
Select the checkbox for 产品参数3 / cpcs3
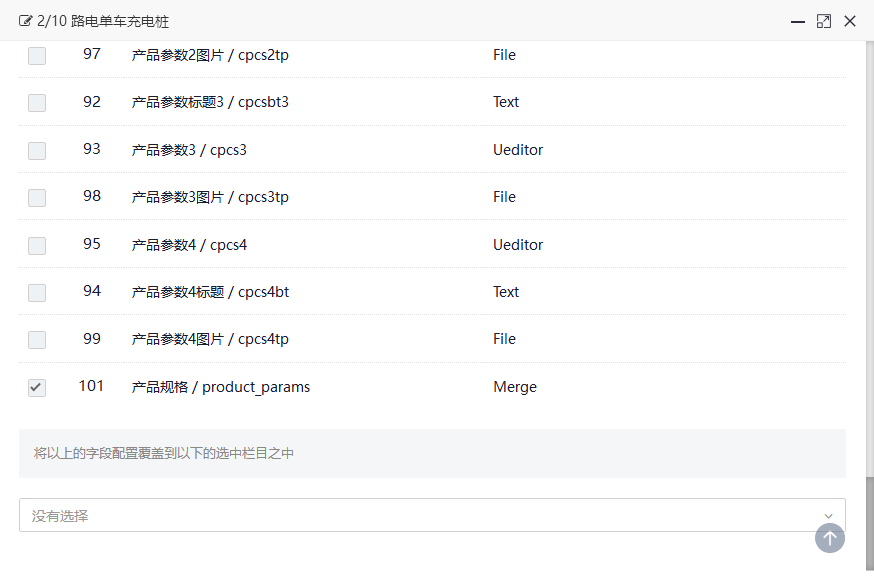click(37, 151)
